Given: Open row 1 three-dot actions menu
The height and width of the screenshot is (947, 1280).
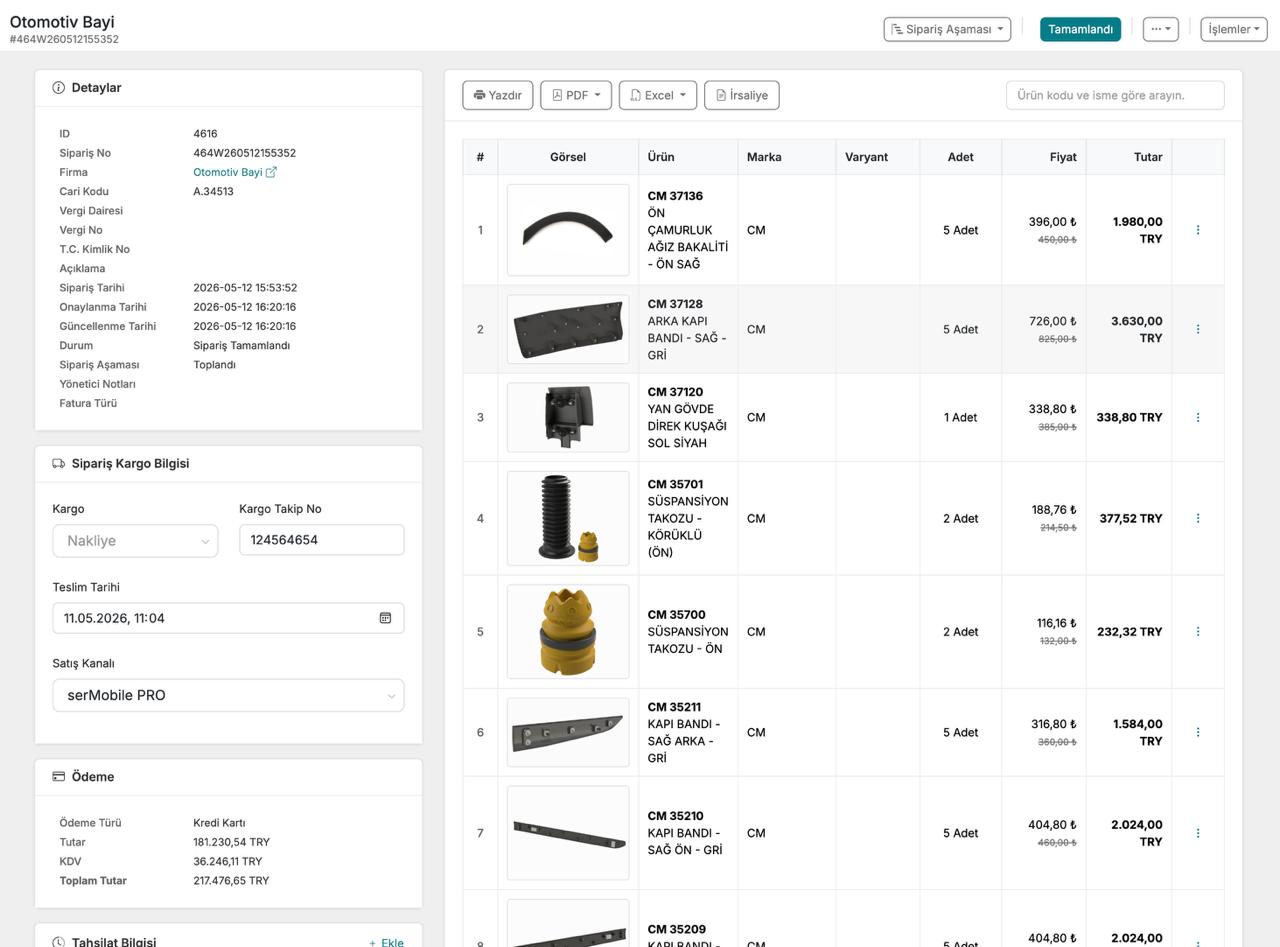Looking at the screenshot, I should click(1197, 230).
